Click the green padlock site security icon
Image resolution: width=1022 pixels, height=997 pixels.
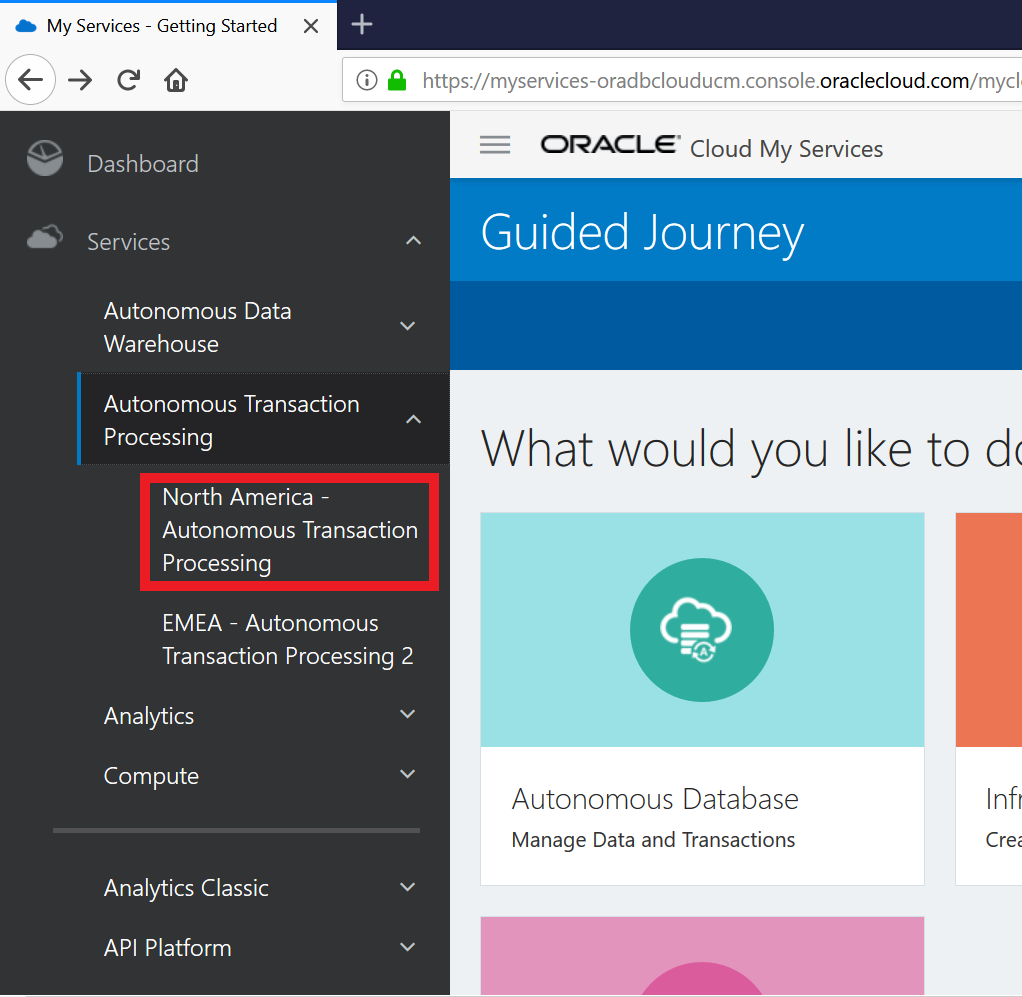tap(397, 80)
